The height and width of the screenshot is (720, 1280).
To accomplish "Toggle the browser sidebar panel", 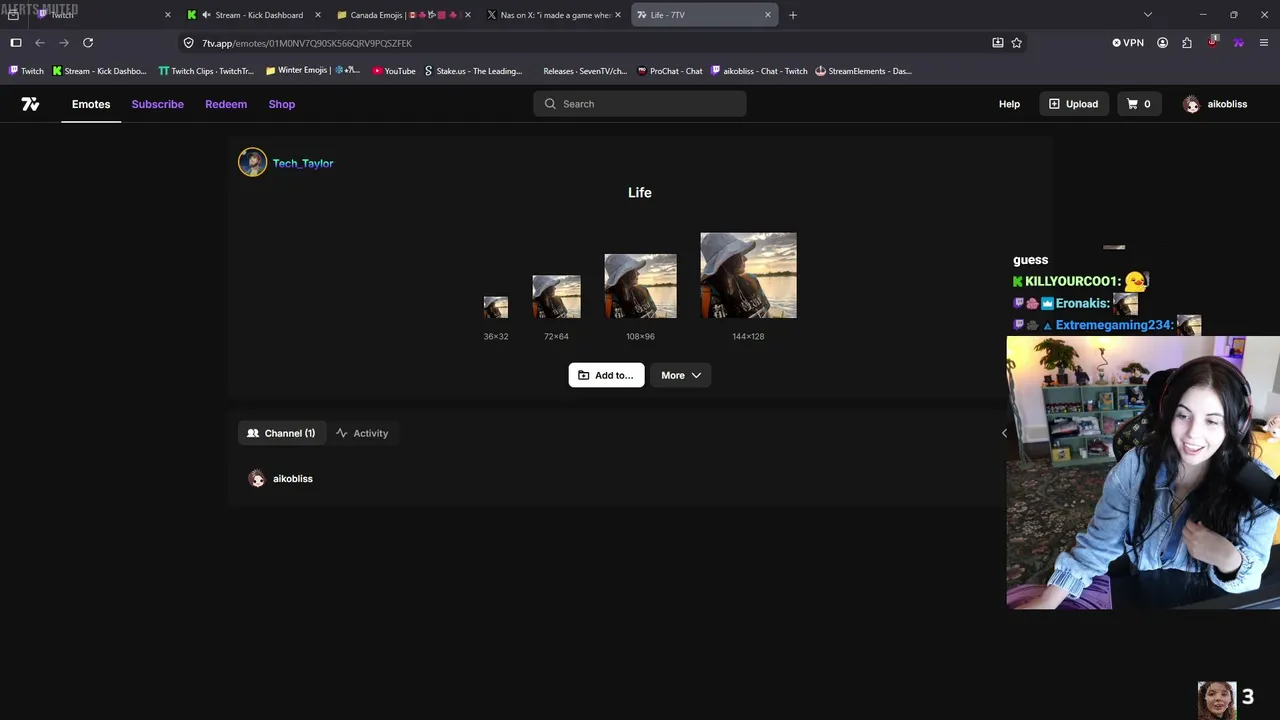I will pos(16,43).
